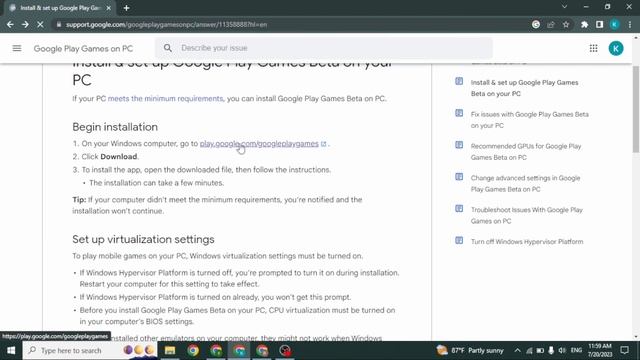Open weather widget 87°F Partly sunny

click(x=470, y=350)
